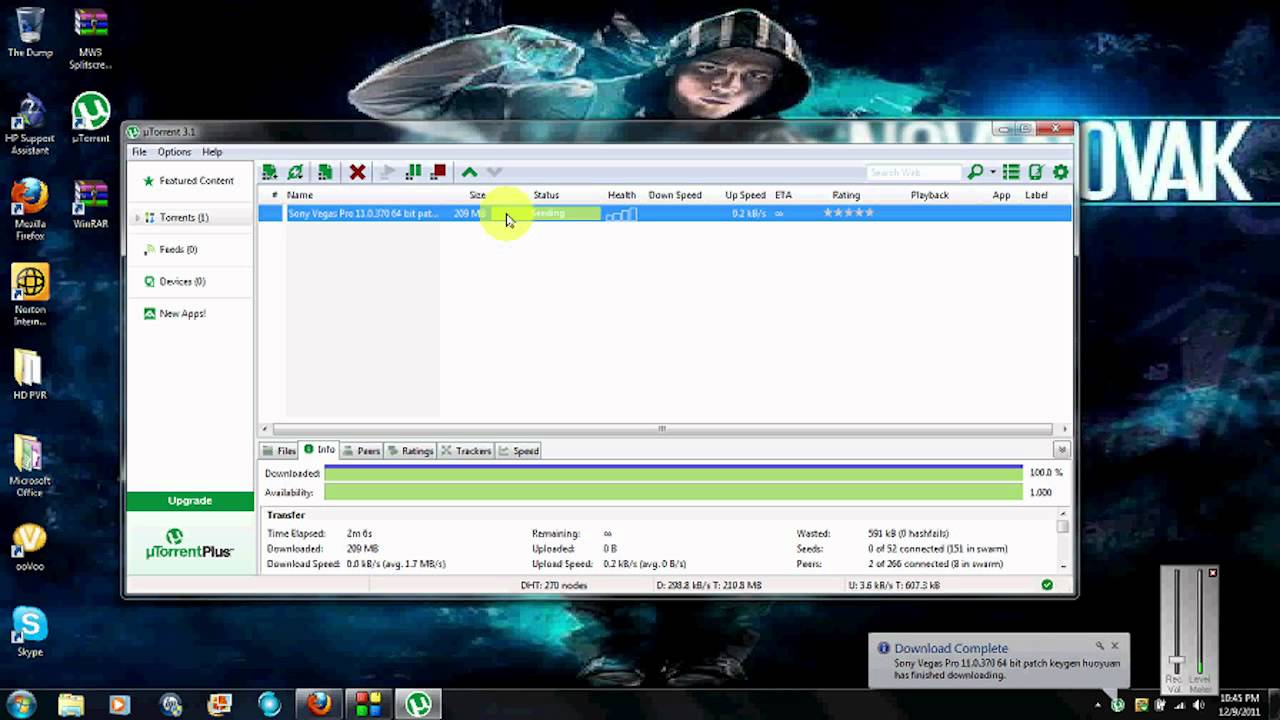The width and height of the screenshot is (1280, 720).
Task: Click the list view toolbar icon
Action: 1011,172
